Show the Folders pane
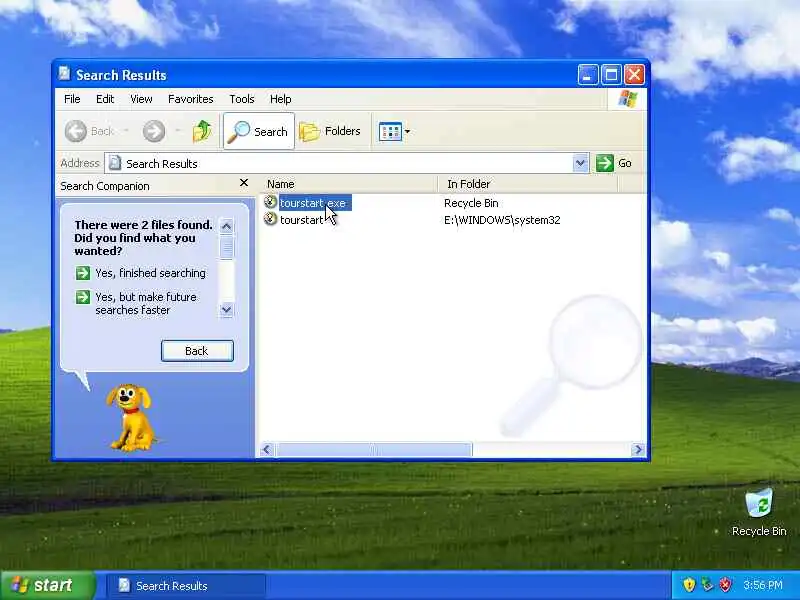The image size is (800, 600). 330,132
